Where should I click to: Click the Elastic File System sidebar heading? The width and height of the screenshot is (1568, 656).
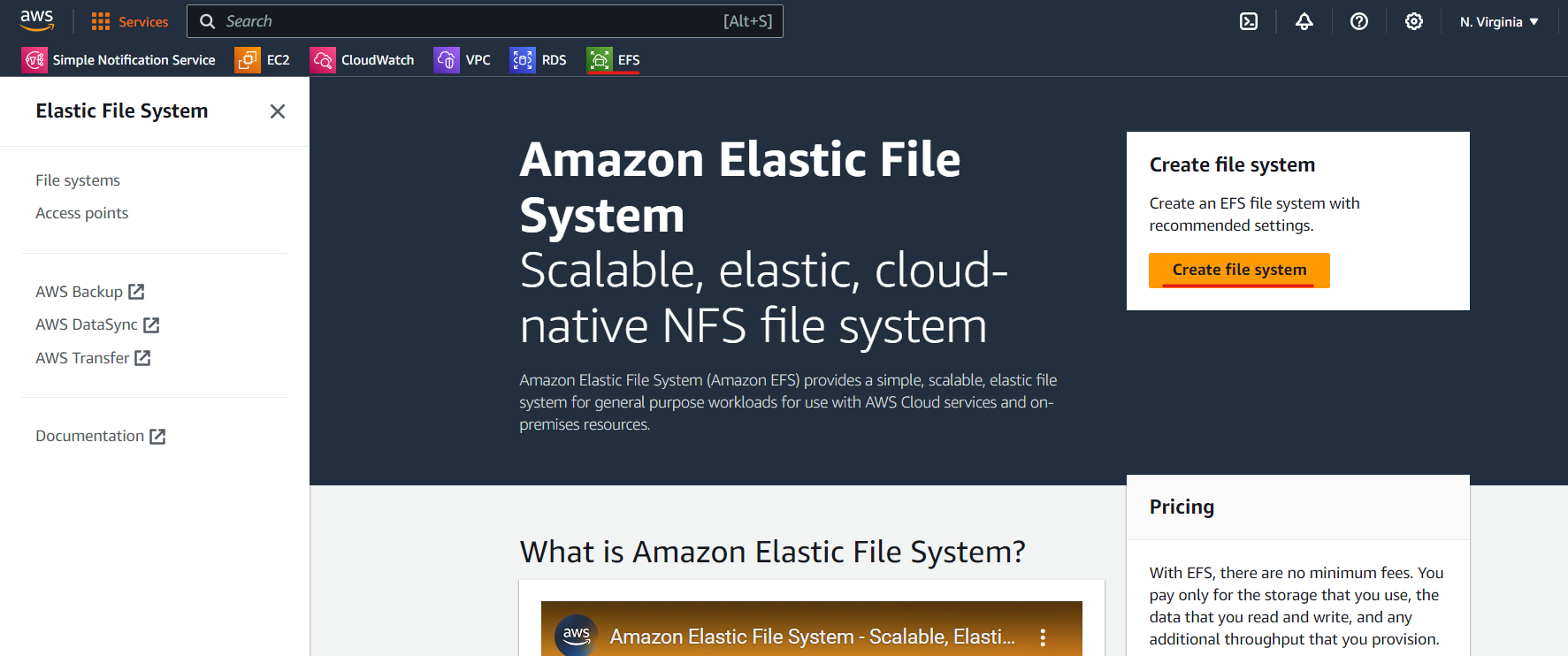point(122,111)
